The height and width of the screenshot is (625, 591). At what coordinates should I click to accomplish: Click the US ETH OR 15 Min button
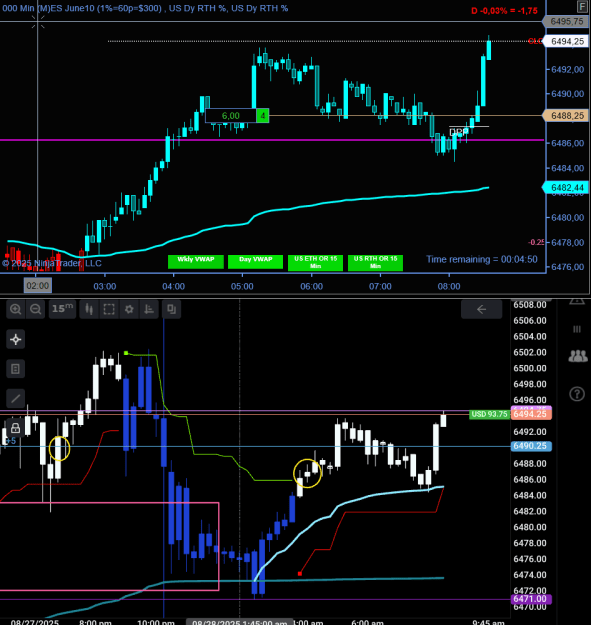point(316,263)
